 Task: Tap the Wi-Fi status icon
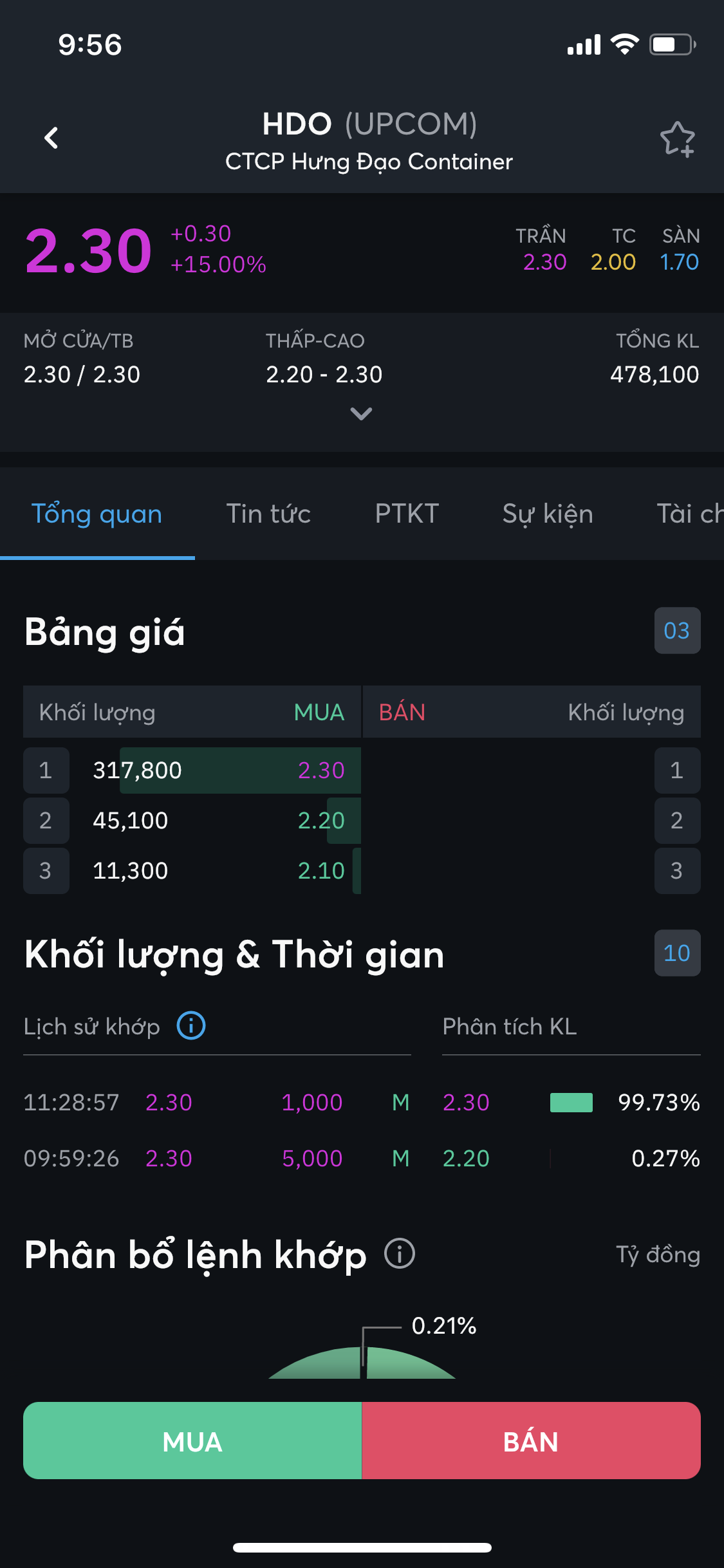624,44
